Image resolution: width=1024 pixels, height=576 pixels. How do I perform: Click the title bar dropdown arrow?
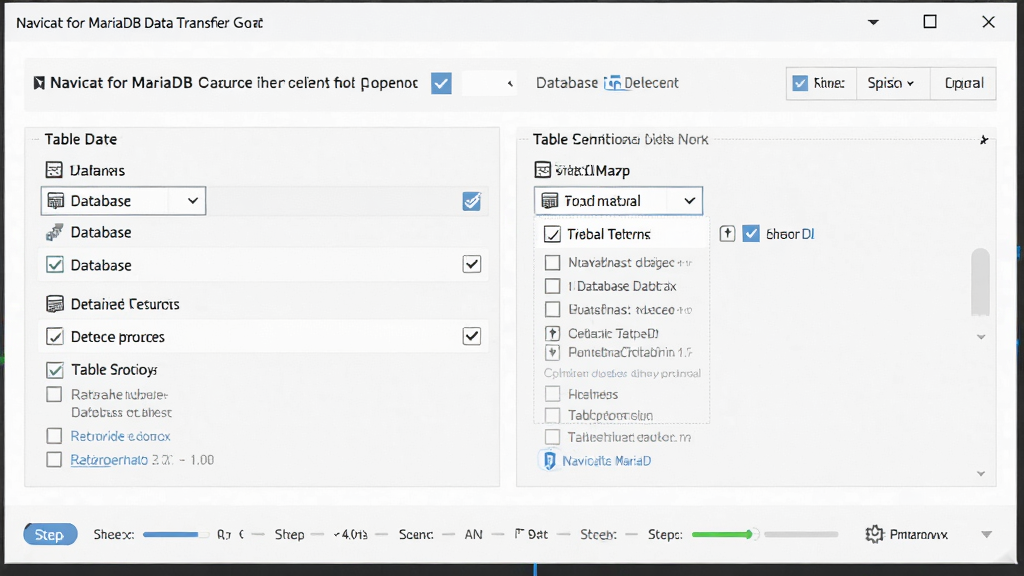point(873,22)
